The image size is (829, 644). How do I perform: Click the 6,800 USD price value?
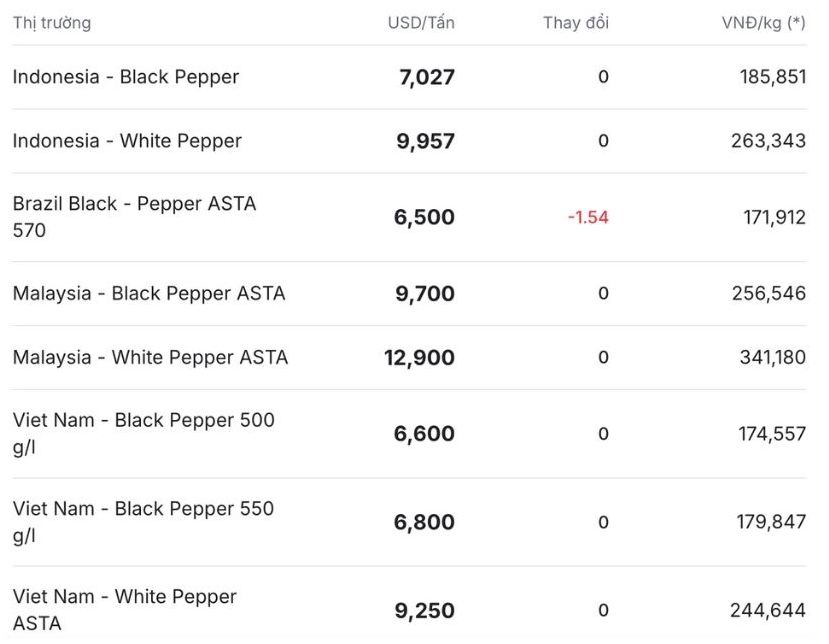click(x=425, y=522)
